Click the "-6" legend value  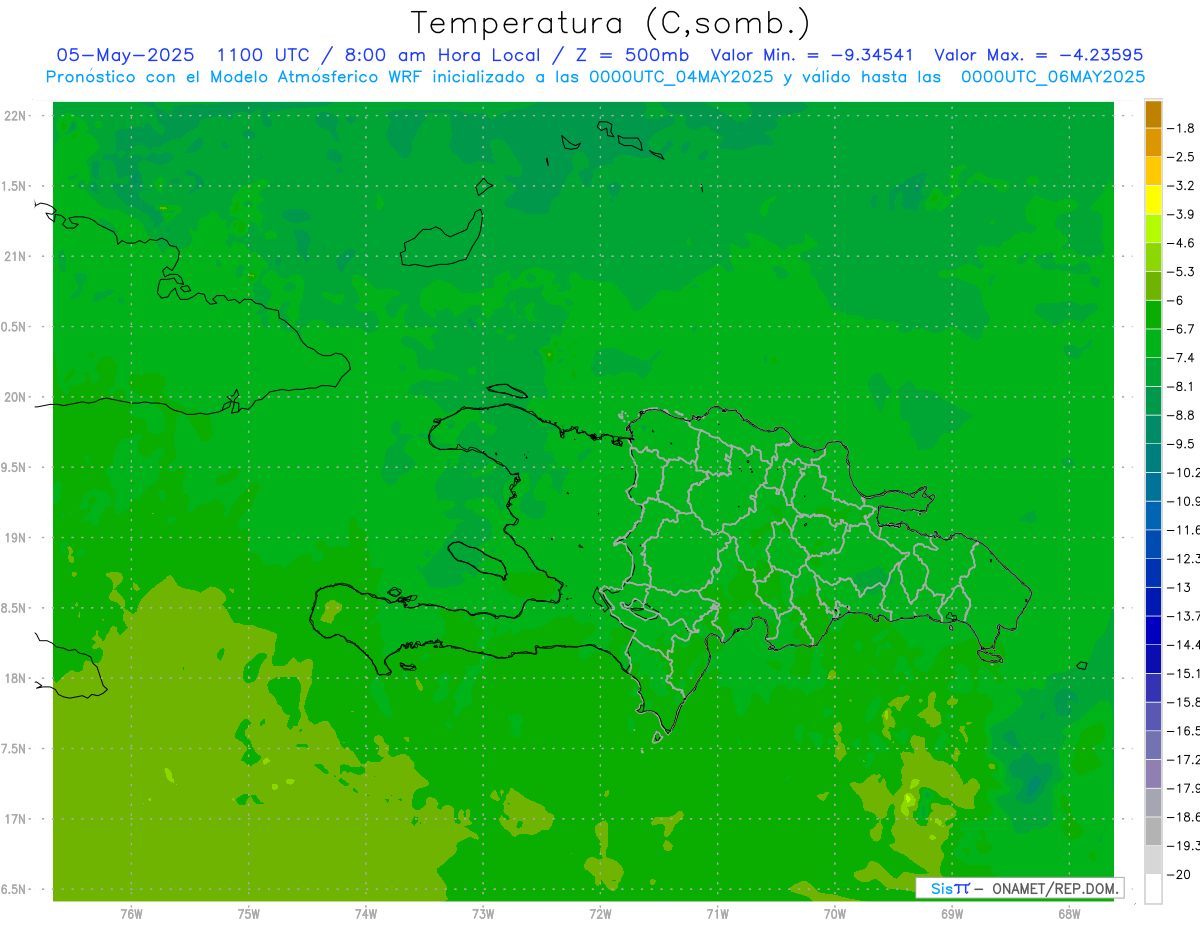point(1175,300)
